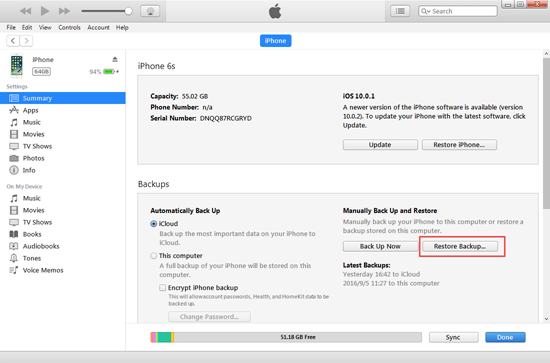Screen dimensions: 550x363
Task: Click the Apps icon in sidebar
Action: (14, 110)
